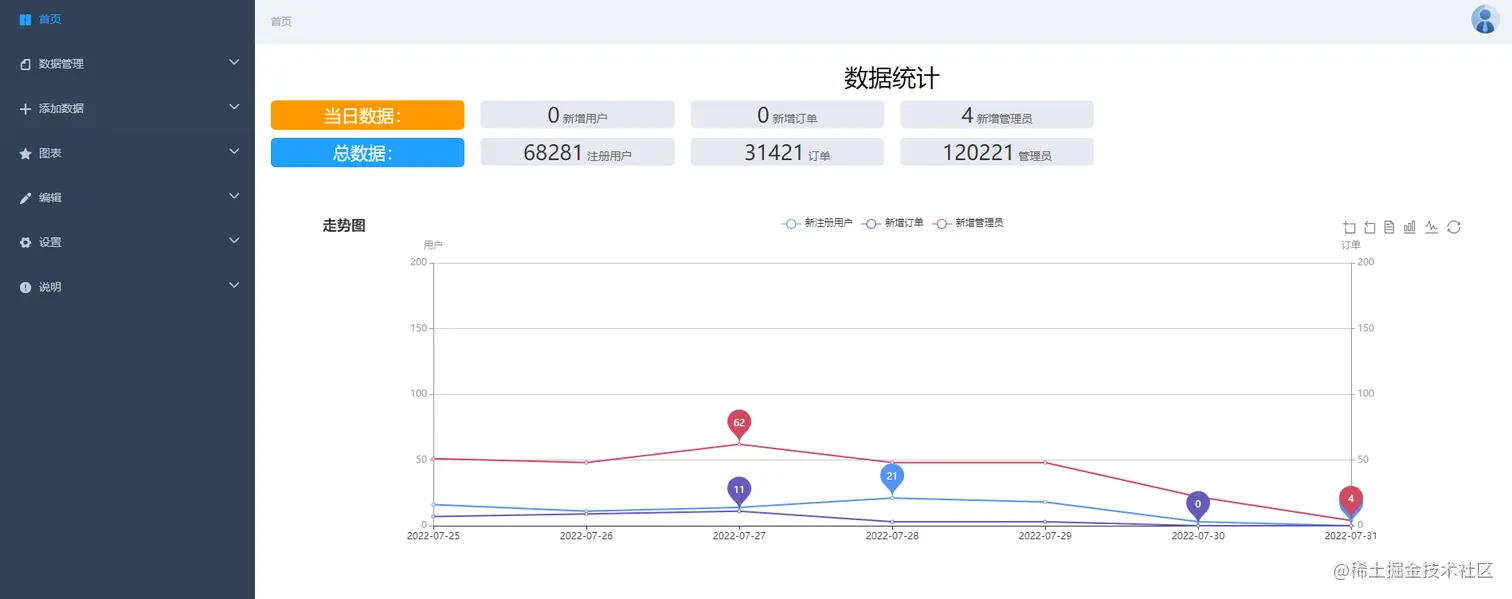Click the 2022-07-27 axis label
Screen dimensions: 1512x599
click(x=739, y=536)
